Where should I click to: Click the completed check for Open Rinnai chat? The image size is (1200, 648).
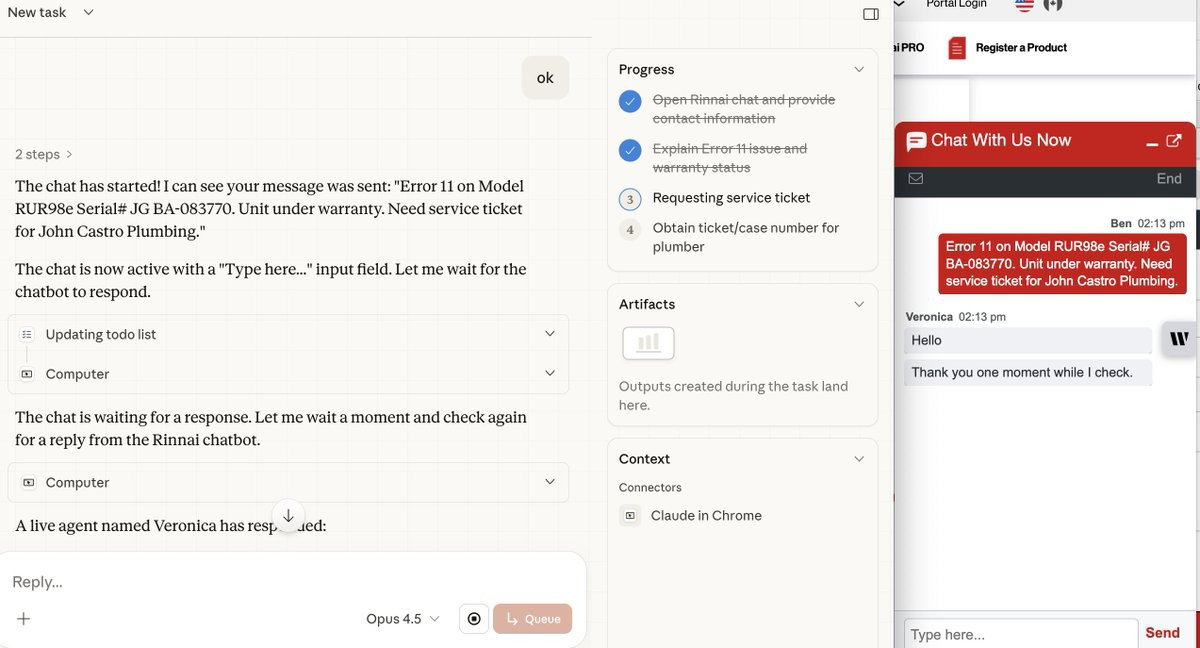click(x=630, y=101)
